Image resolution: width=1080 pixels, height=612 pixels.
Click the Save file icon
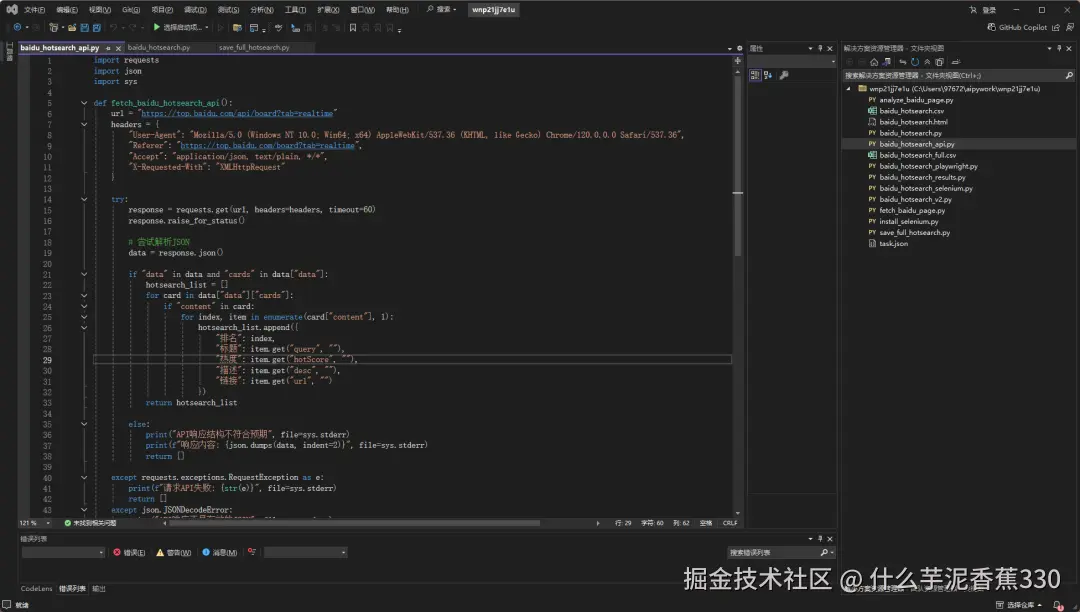tap(85, 28)
